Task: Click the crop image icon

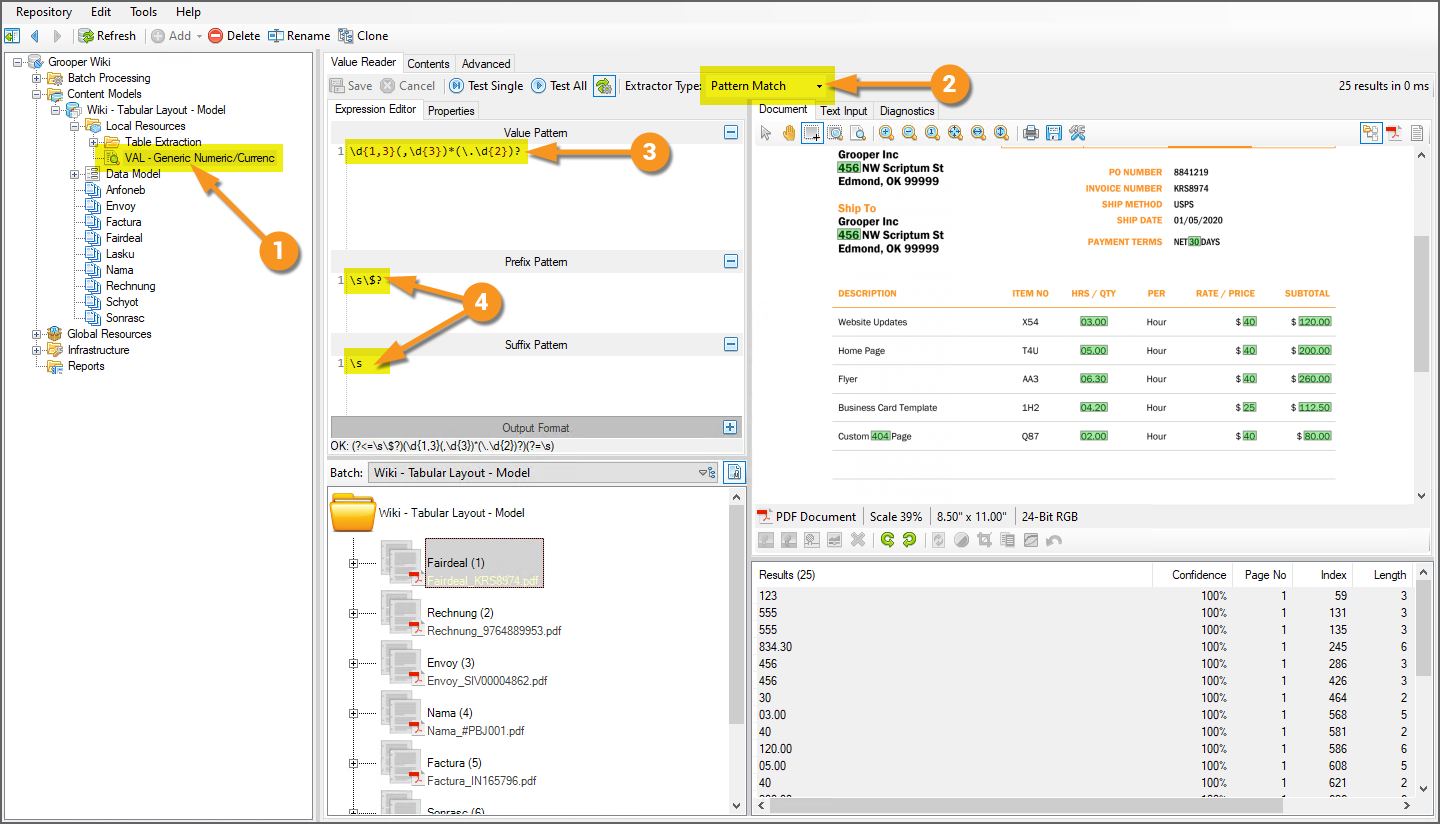Action: (984, 540)
